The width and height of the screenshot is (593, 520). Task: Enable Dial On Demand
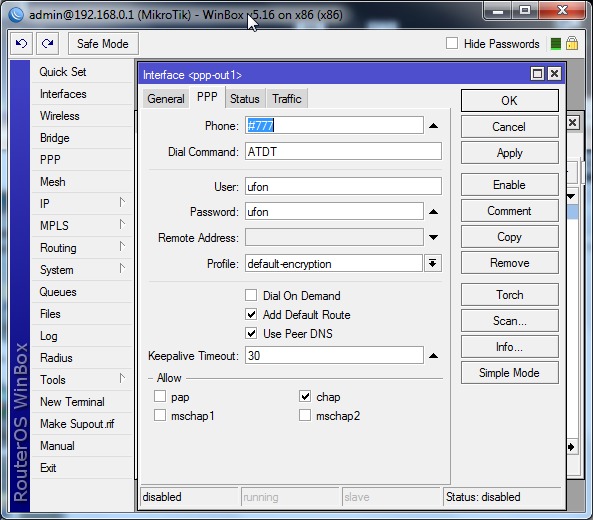tap(251, 295)
